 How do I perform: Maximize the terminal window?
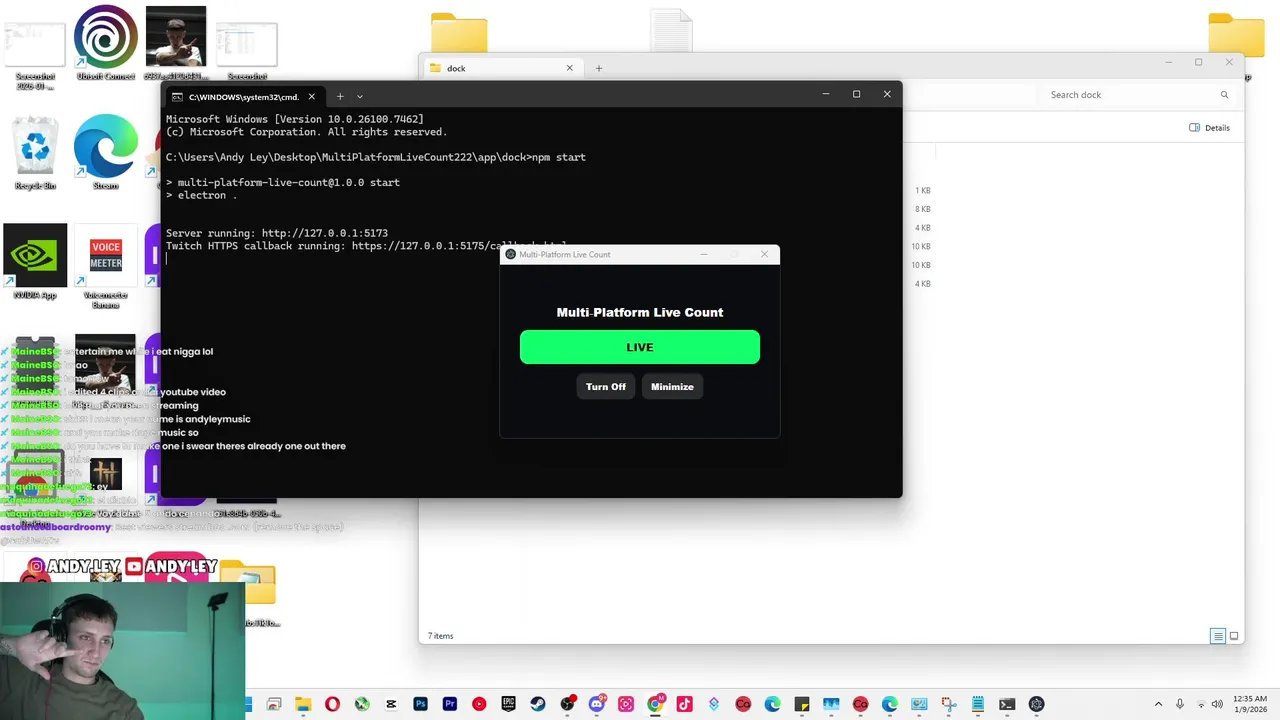point(856,94)
